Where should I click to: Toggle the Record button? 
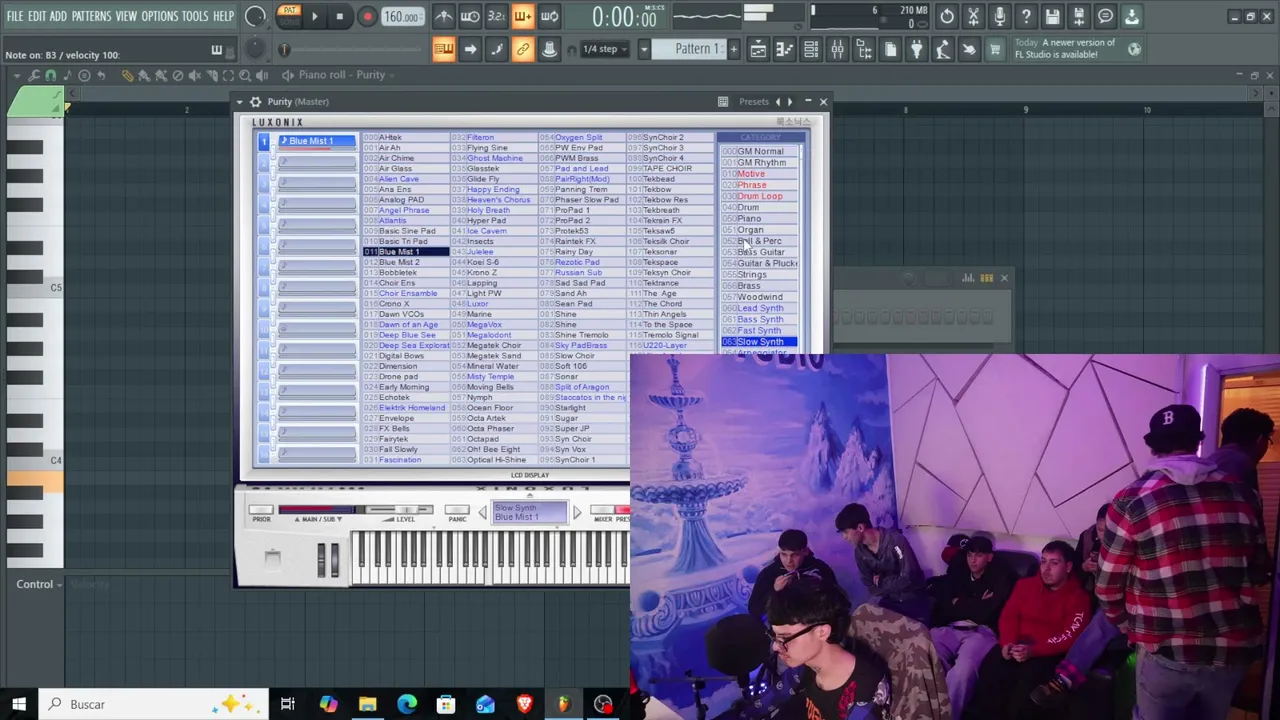point(366,17)
